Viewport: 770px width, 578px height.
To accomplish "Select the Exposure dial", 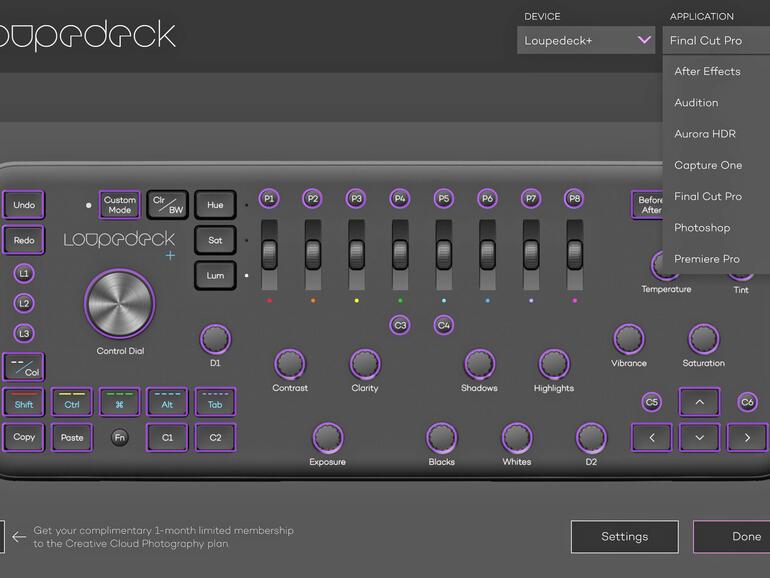I will coord(327,437).
